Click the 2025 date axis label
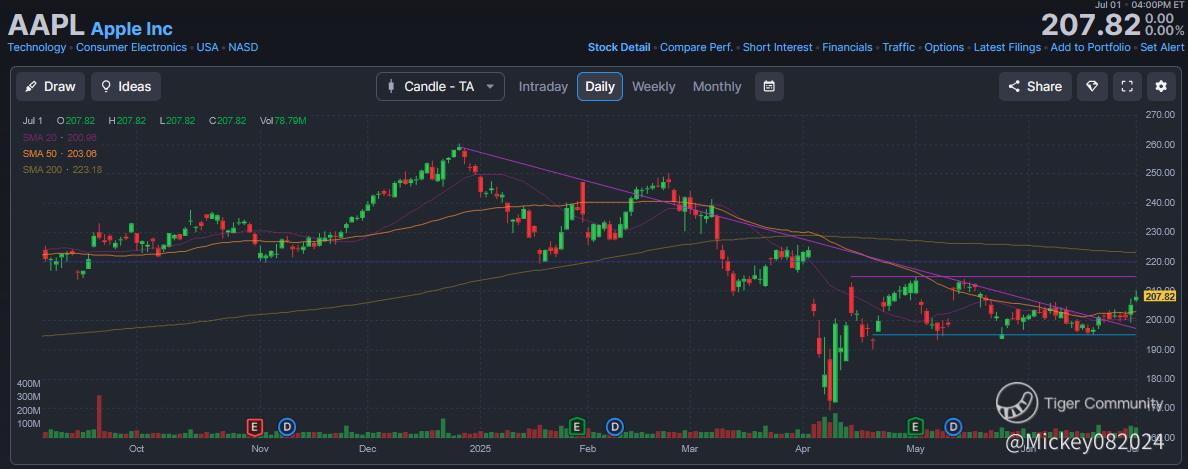Image resolution: width=1188 pixels, height=469 pixels. (x=481, y=449)
